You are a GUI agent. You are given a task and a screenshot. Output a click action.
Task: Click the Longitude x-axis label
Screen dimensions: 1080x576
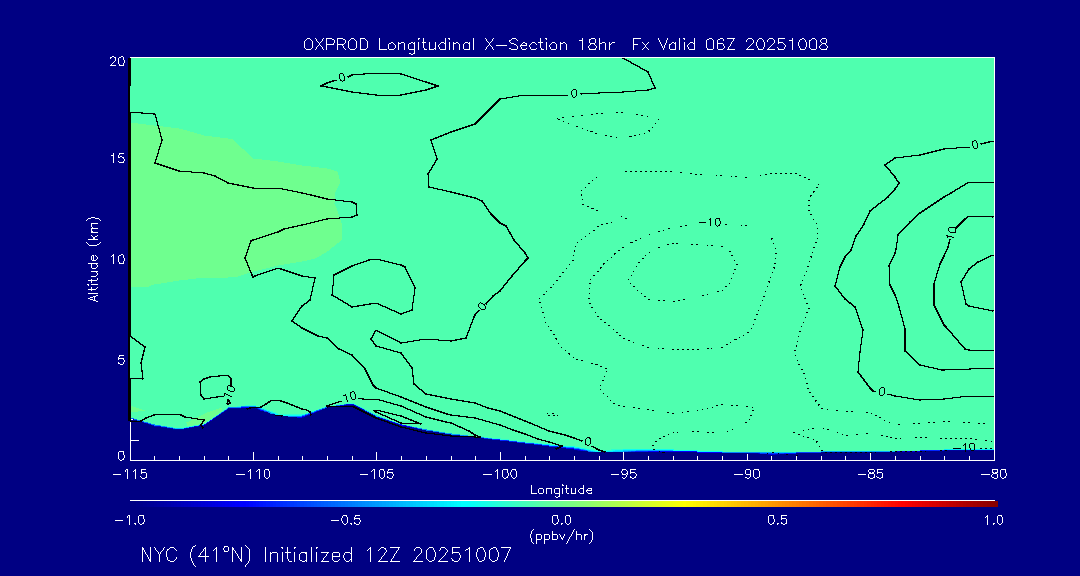click(561, 490)
